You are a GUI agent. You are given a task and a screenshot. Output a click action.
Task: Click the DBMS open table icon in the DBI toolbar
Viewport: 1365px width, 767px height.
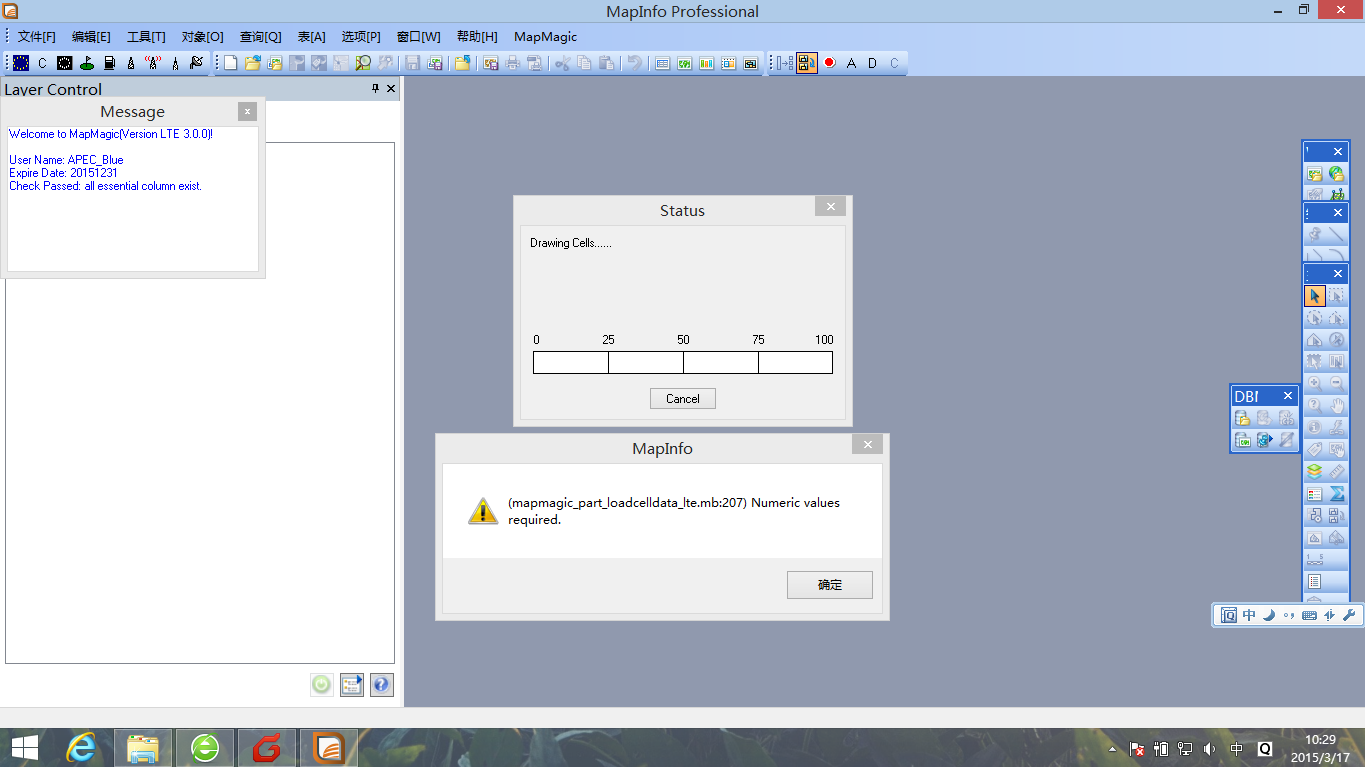1243,418
